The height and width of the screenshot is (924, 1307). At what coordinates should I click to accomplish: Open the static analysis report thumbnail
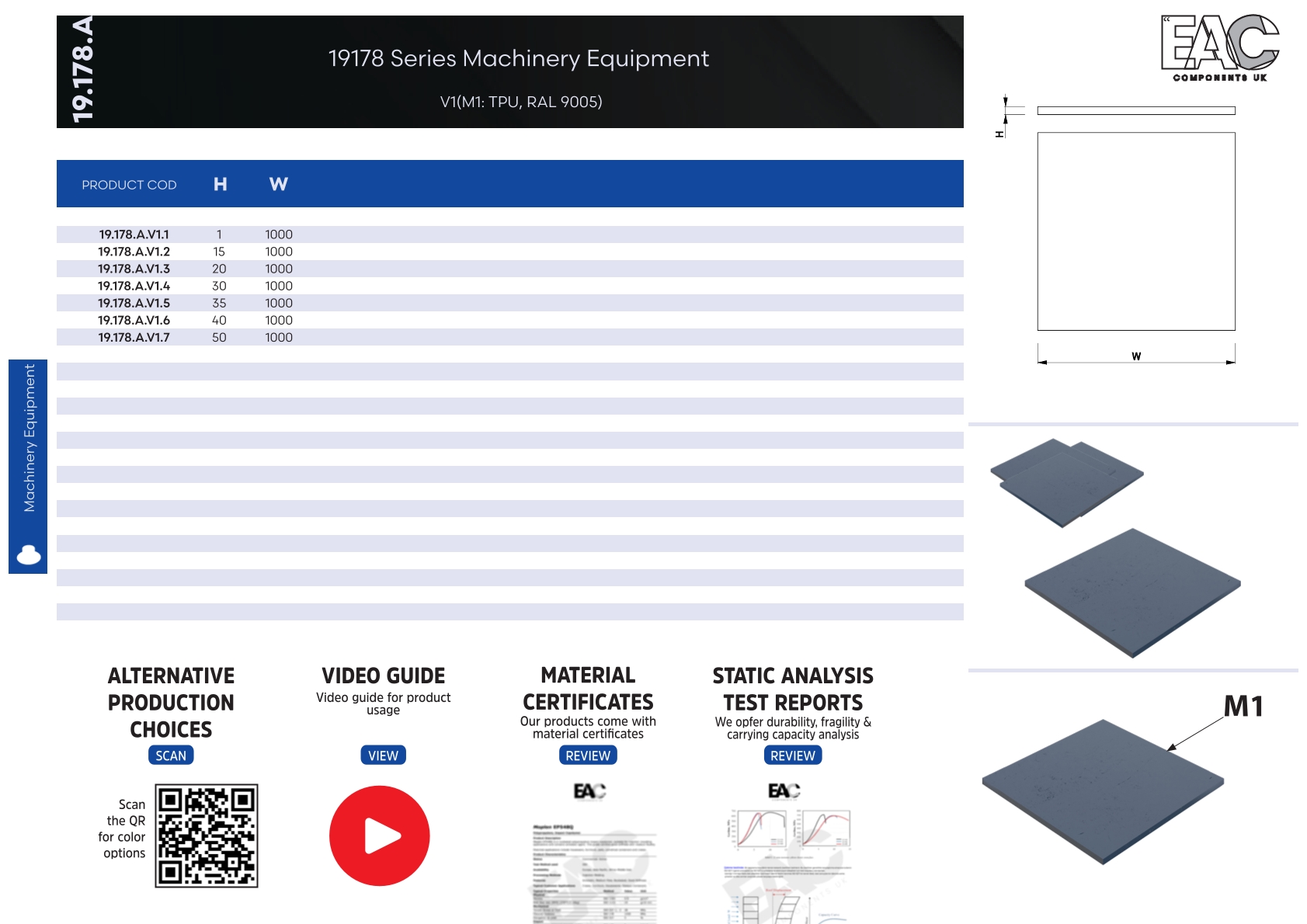[788, 854]
